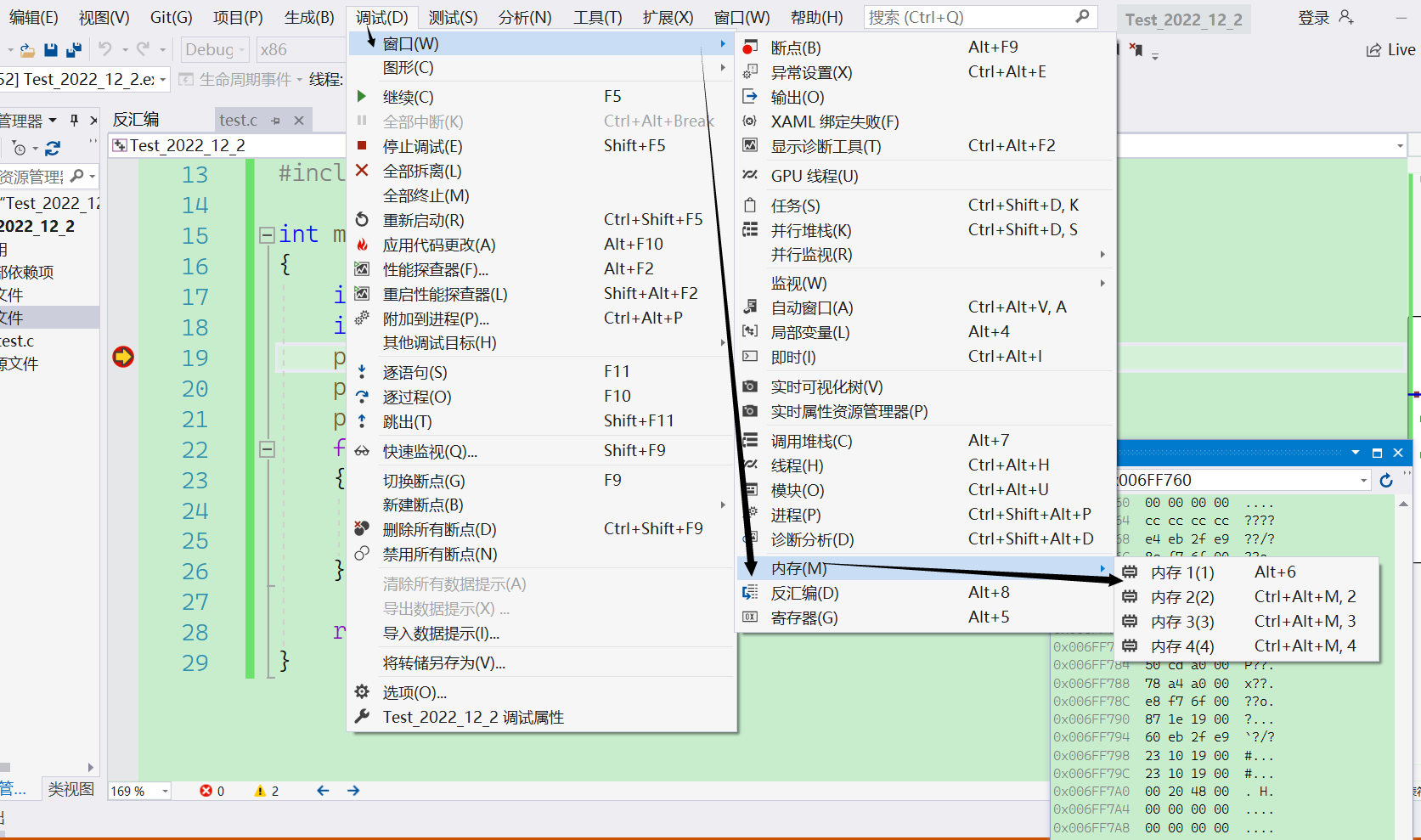Click the warnings count indicator
The image size is (1421, 840).
tap(267, 791)
